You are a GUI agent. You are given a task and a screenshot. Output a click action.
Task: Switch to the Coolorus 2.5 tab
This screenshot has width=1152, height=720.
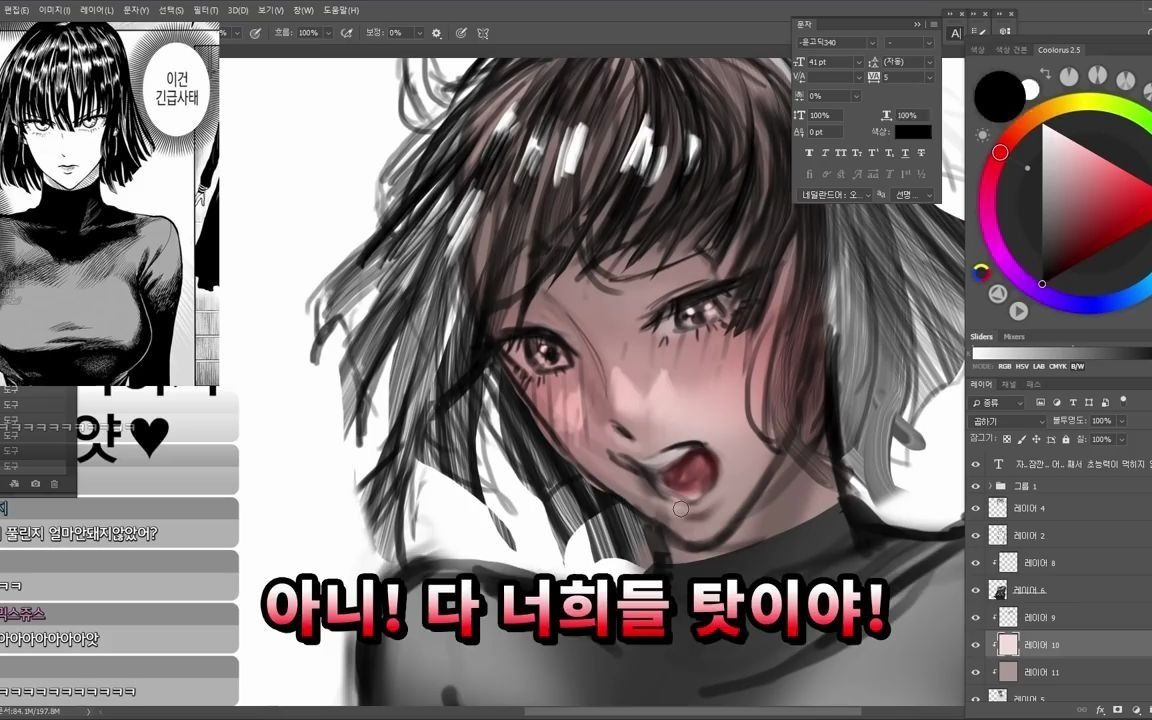(x=1059, y=50)
